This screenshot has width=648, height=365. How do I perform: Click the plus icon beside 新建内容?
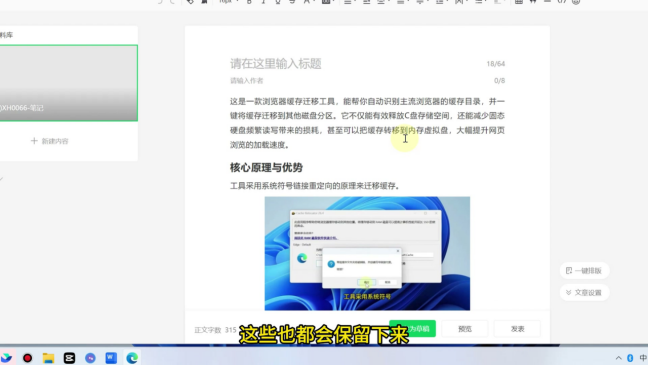tap(34, 141)
